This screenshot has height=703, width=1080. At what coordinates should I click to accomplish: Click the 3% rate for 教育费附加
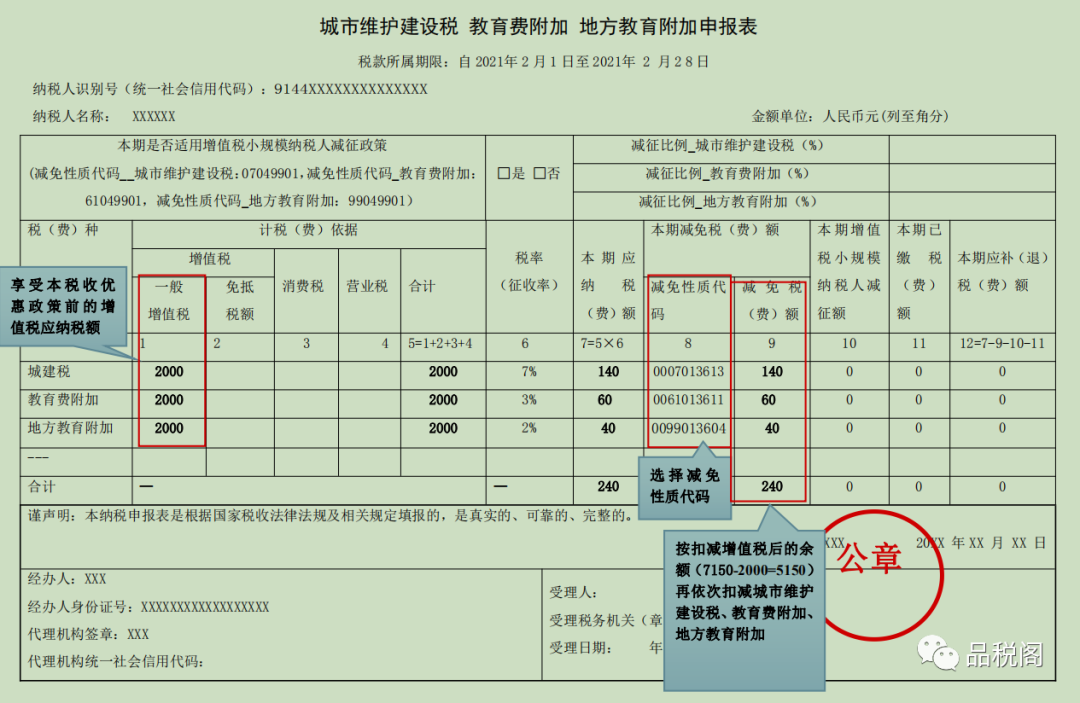click(x=529, y=400)
